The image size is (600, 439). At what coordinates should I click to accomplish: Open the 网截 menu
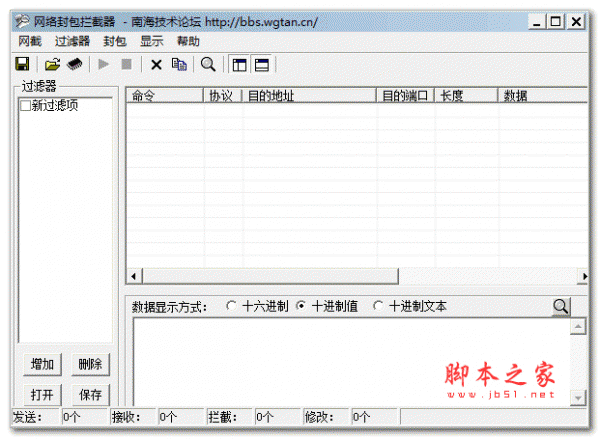[x=30, y=41]
